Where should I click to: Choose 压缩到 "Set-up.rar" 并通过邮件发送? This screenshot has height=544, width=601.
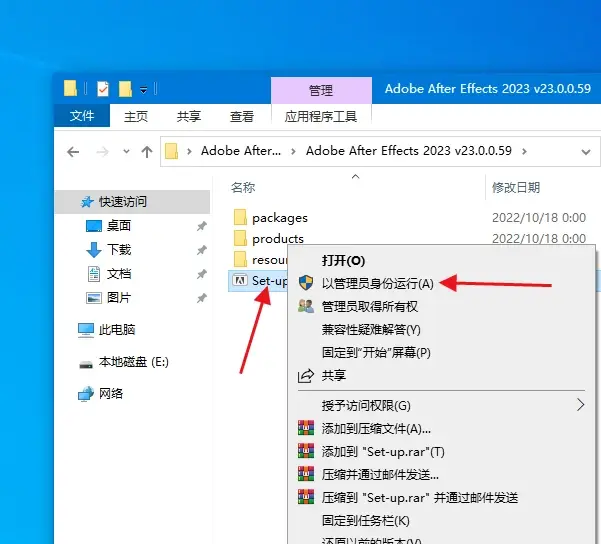(442, 498)
